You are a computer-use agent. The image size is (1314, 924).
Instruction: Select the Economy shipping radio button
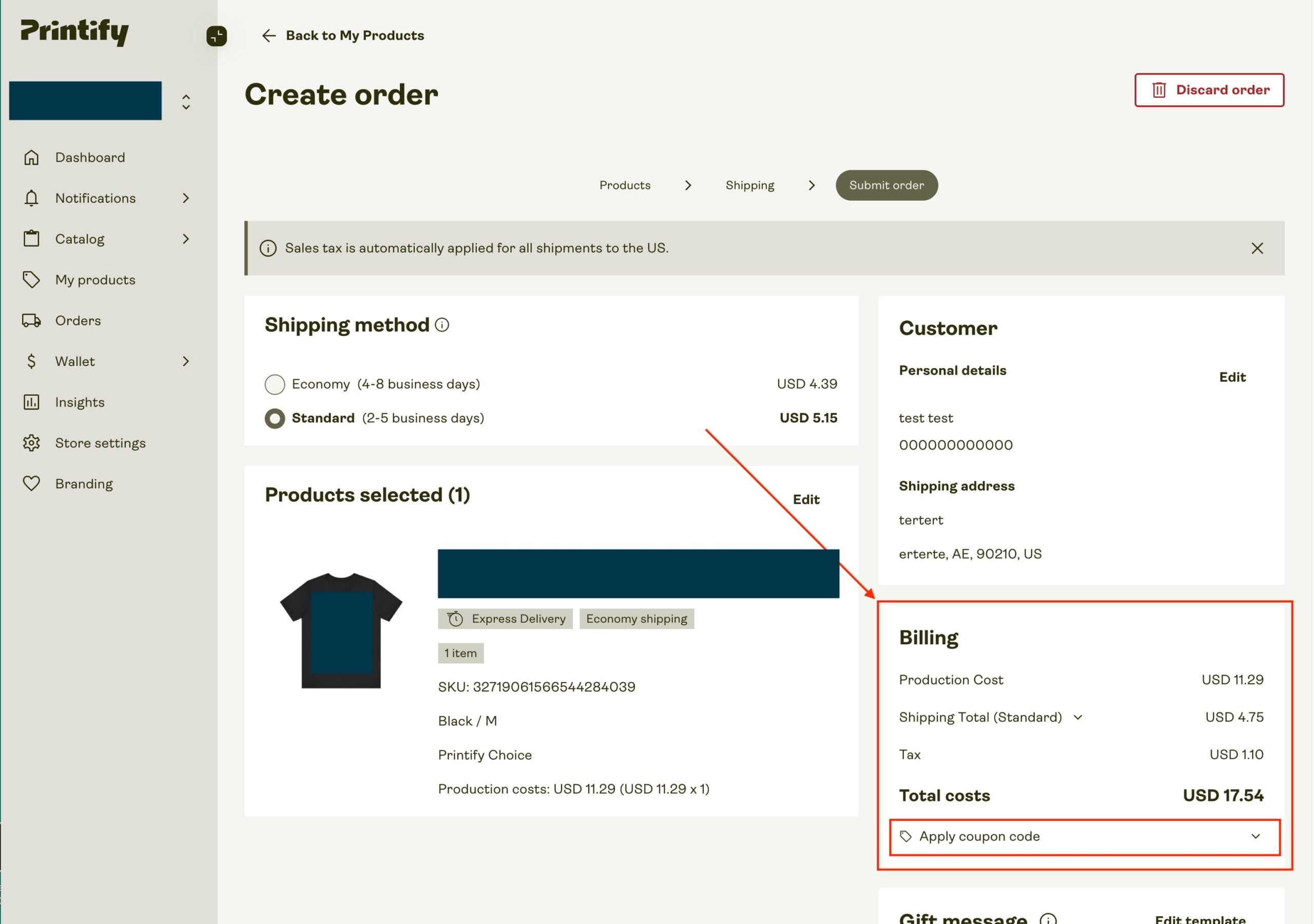pos(275,384)
